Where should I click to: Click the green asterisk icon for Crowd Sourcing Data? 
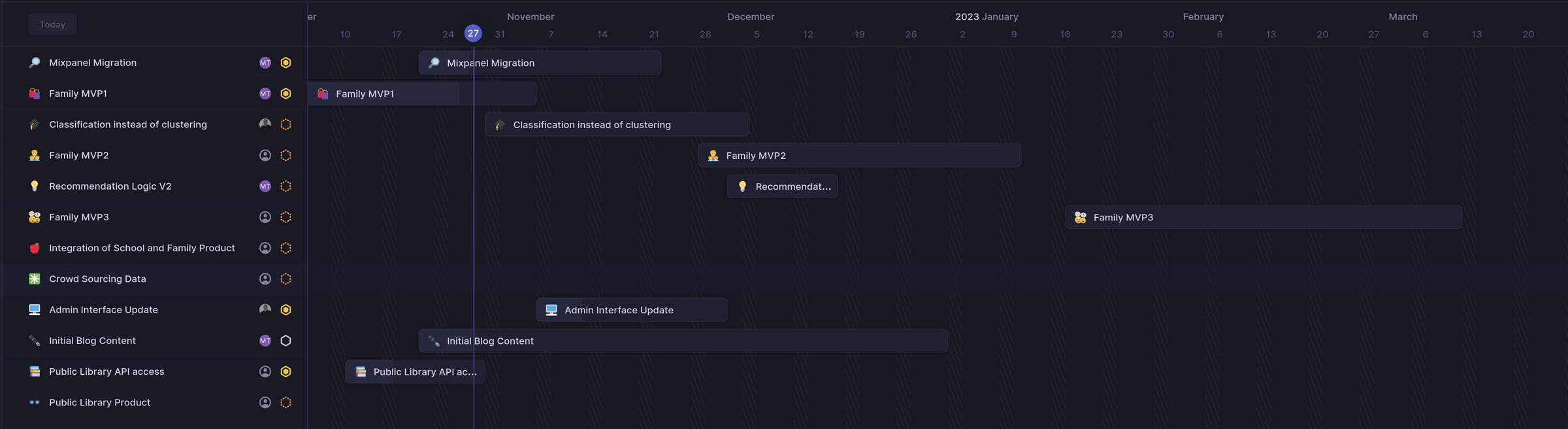(x=35, y=279)
